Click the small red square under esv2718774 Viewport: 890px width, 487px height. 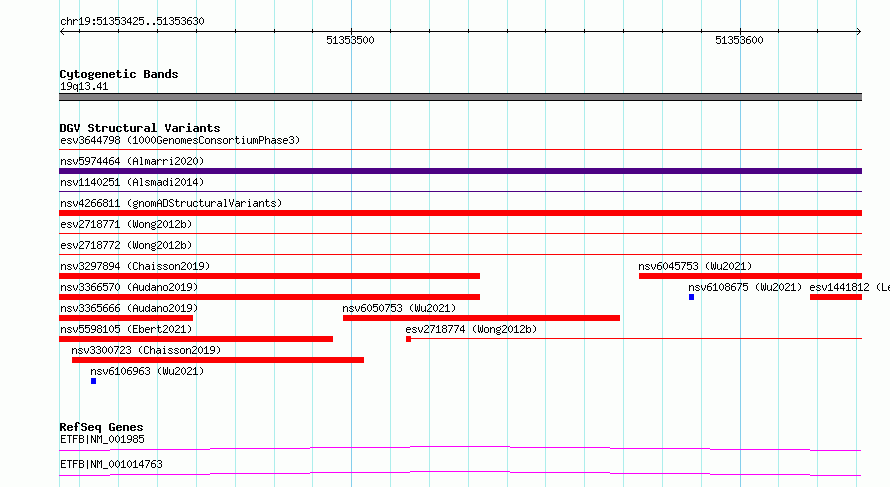point(408,339)
